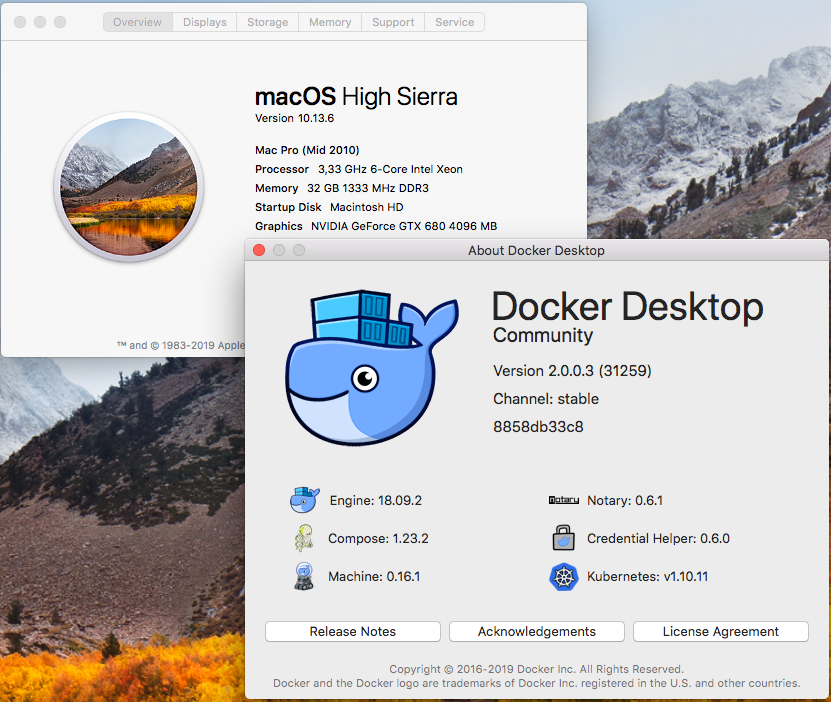Viewport: 831px width, 702px height.
Task: Click the Docker whale logo
Action: [372, 367]
